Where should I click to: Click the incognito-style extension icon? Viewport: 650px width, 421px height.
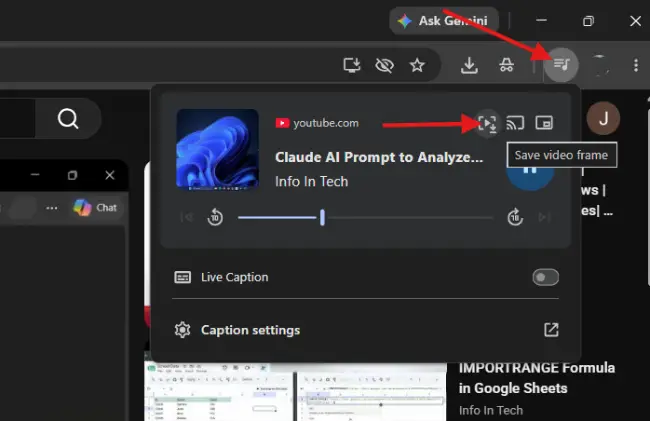(x=506, y=65)
